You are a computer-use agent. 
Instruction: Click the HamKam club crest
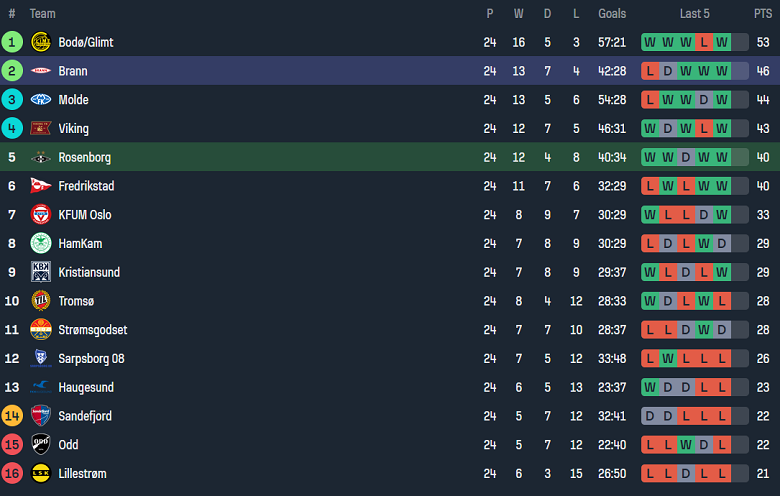[41, 243]
